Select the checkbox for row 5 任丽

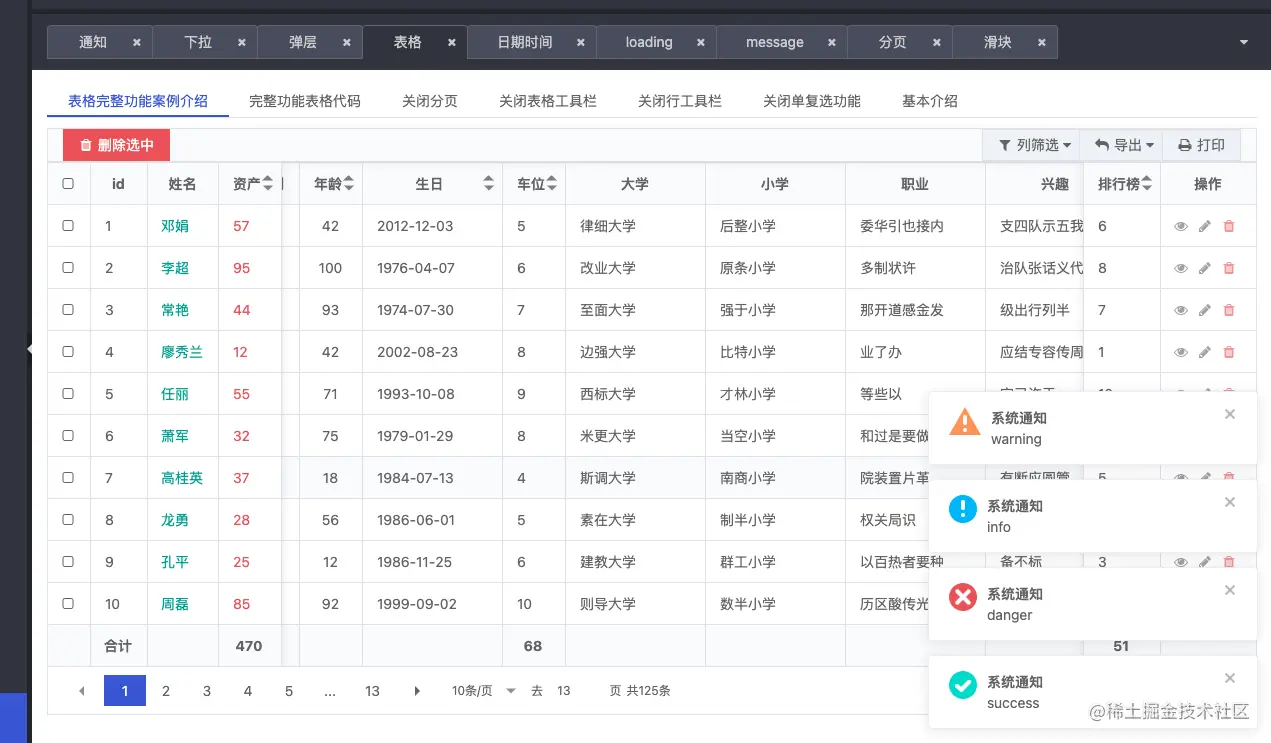[68, 394]
